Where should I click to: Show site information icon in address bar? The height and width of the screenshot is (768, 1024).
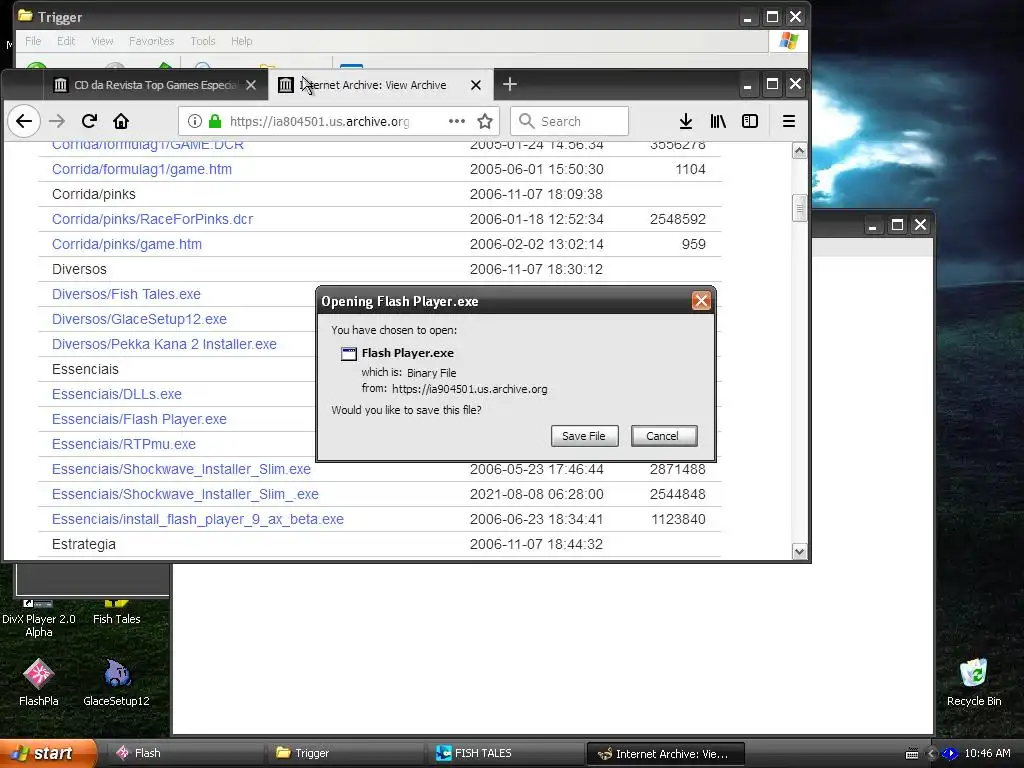tap(195, 121)
